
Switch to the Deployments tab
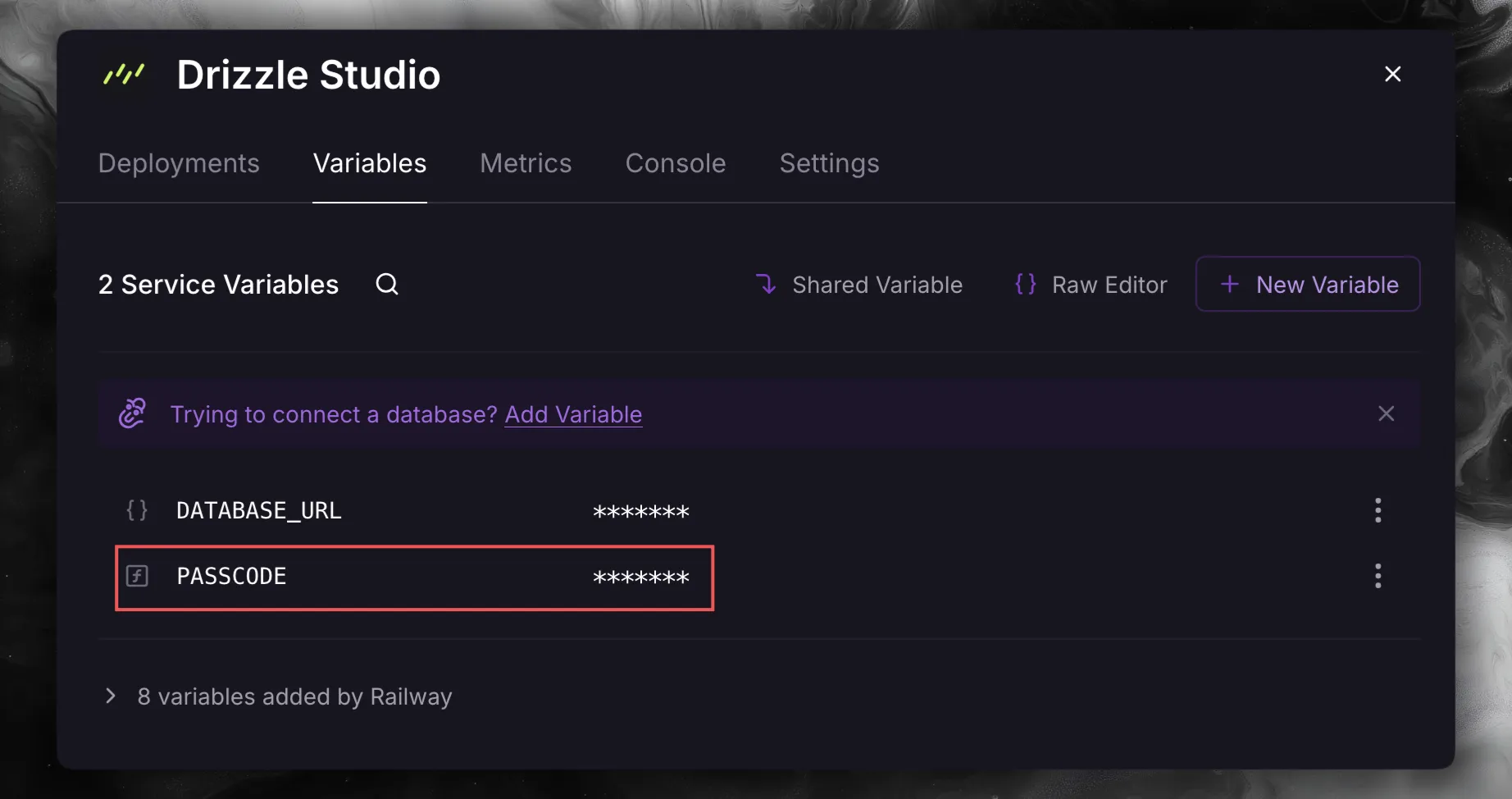[179, 163]
